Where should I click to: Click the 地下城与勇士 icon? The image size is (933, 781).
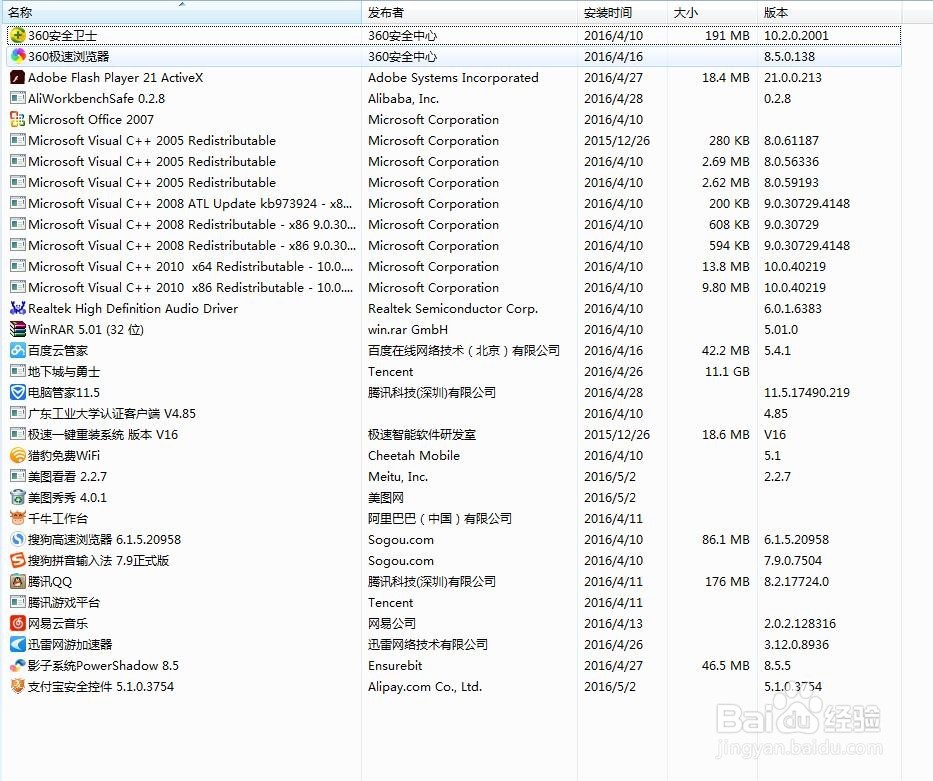pos(18,371)
